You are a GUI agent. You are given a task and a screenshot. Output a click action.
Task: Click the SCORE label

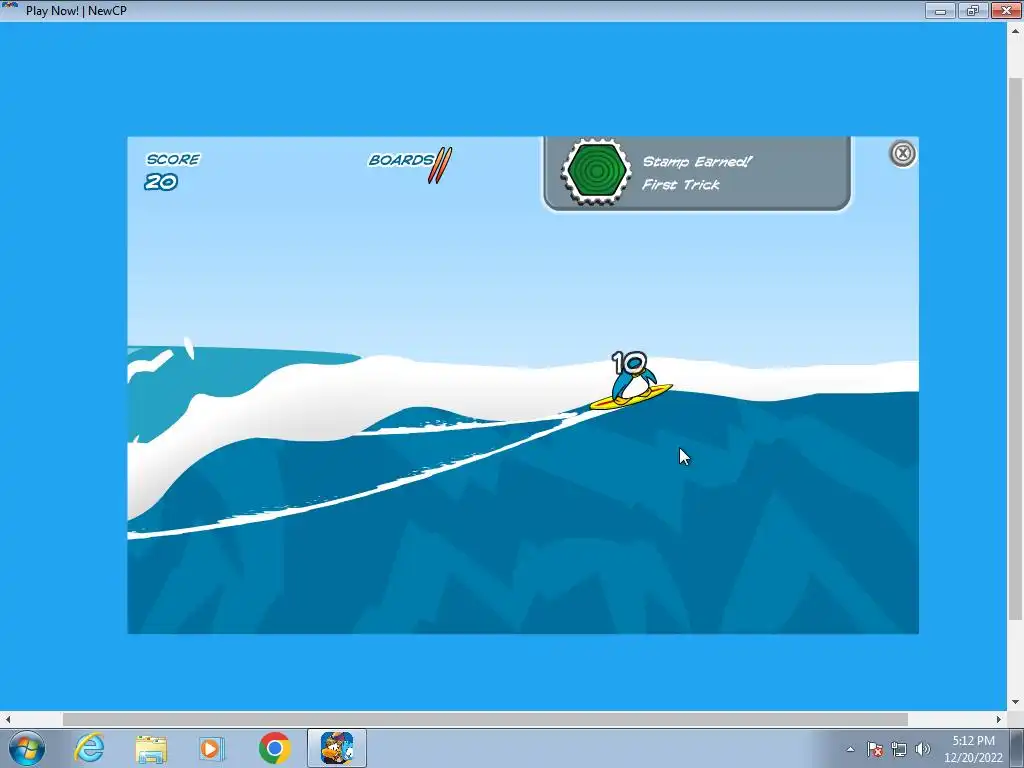(x=173, y=159)
